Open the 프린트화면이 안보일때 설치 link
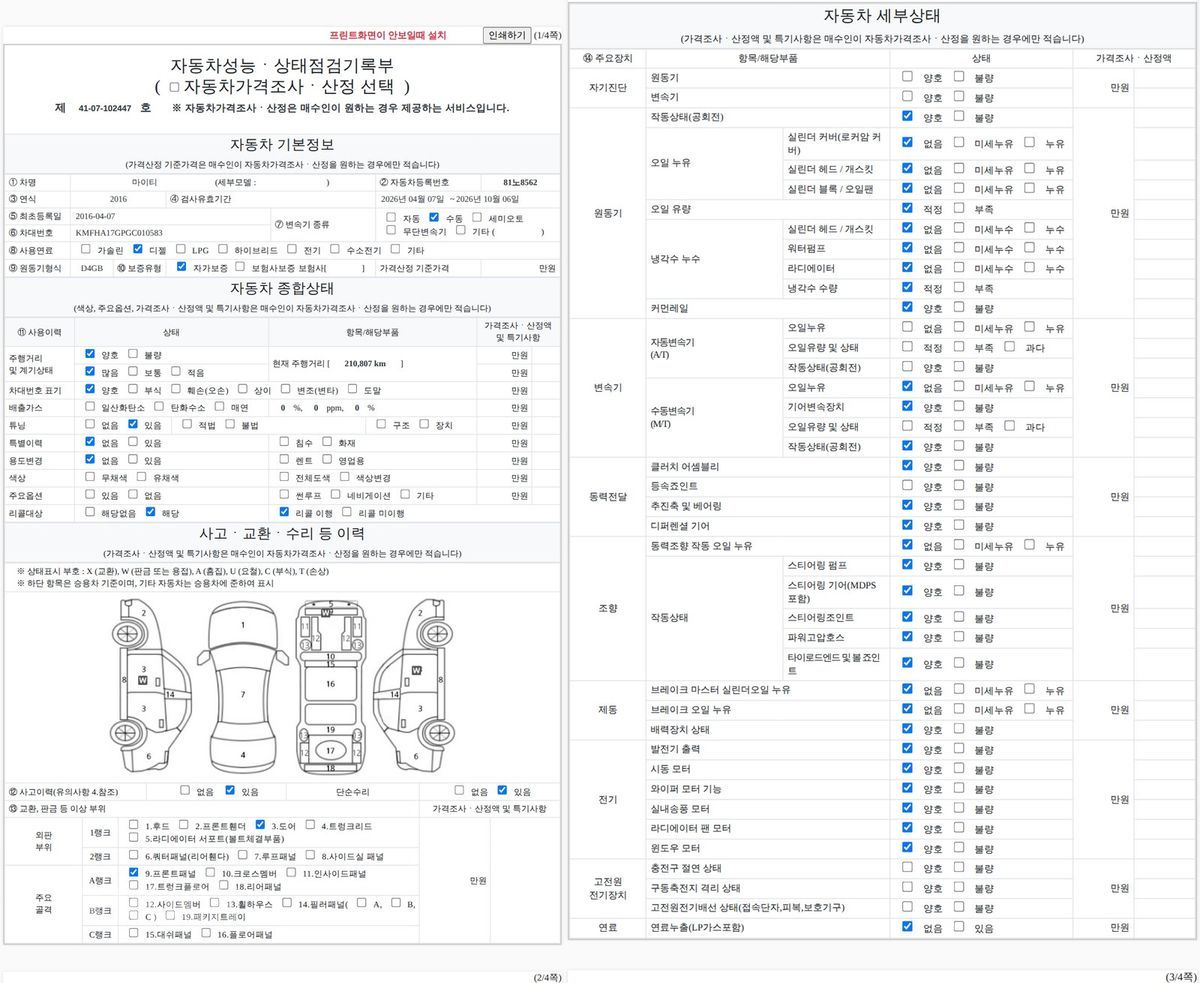 388,35
